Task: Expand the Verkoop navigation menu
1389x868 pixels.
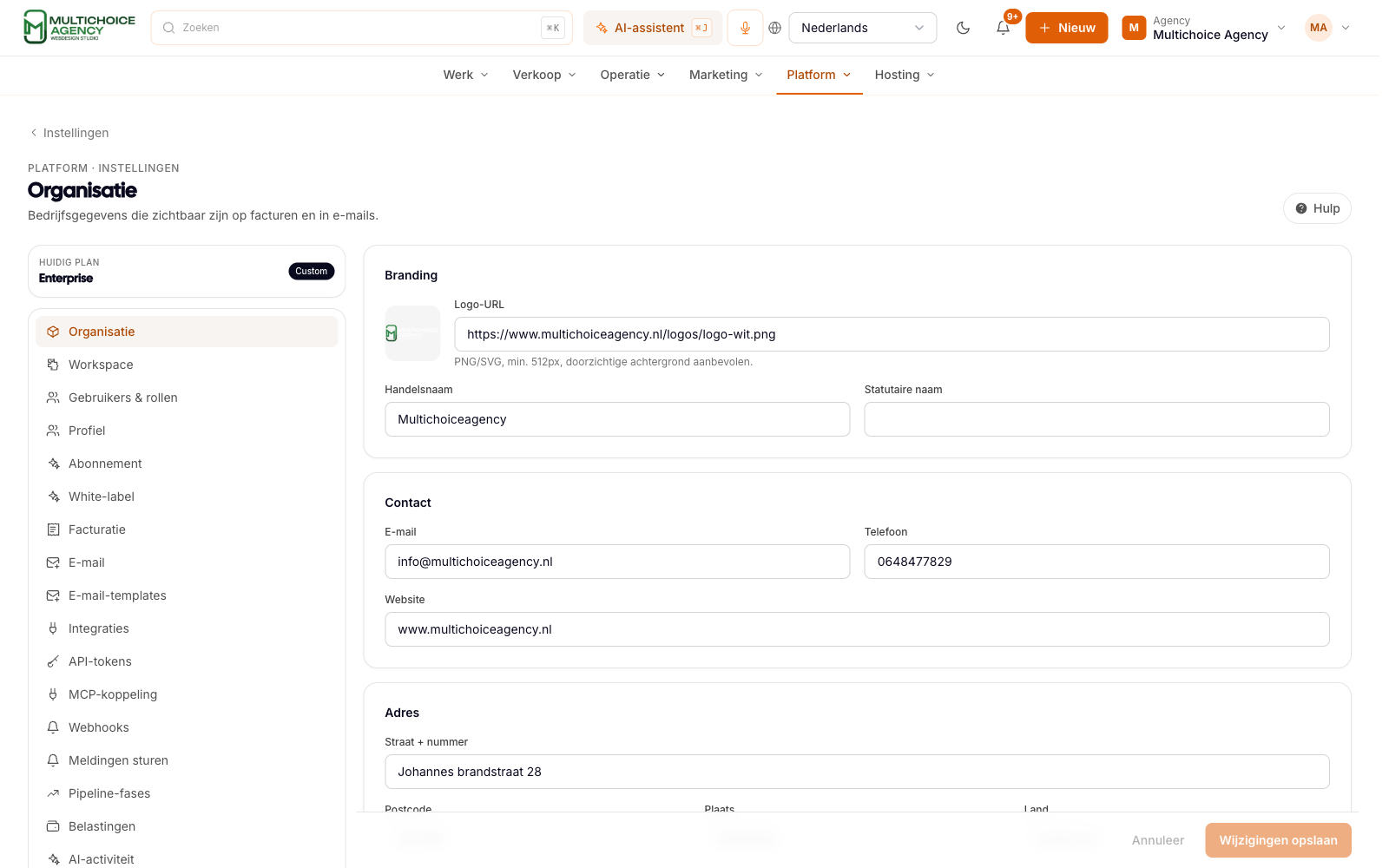Action: pos(544,75)
